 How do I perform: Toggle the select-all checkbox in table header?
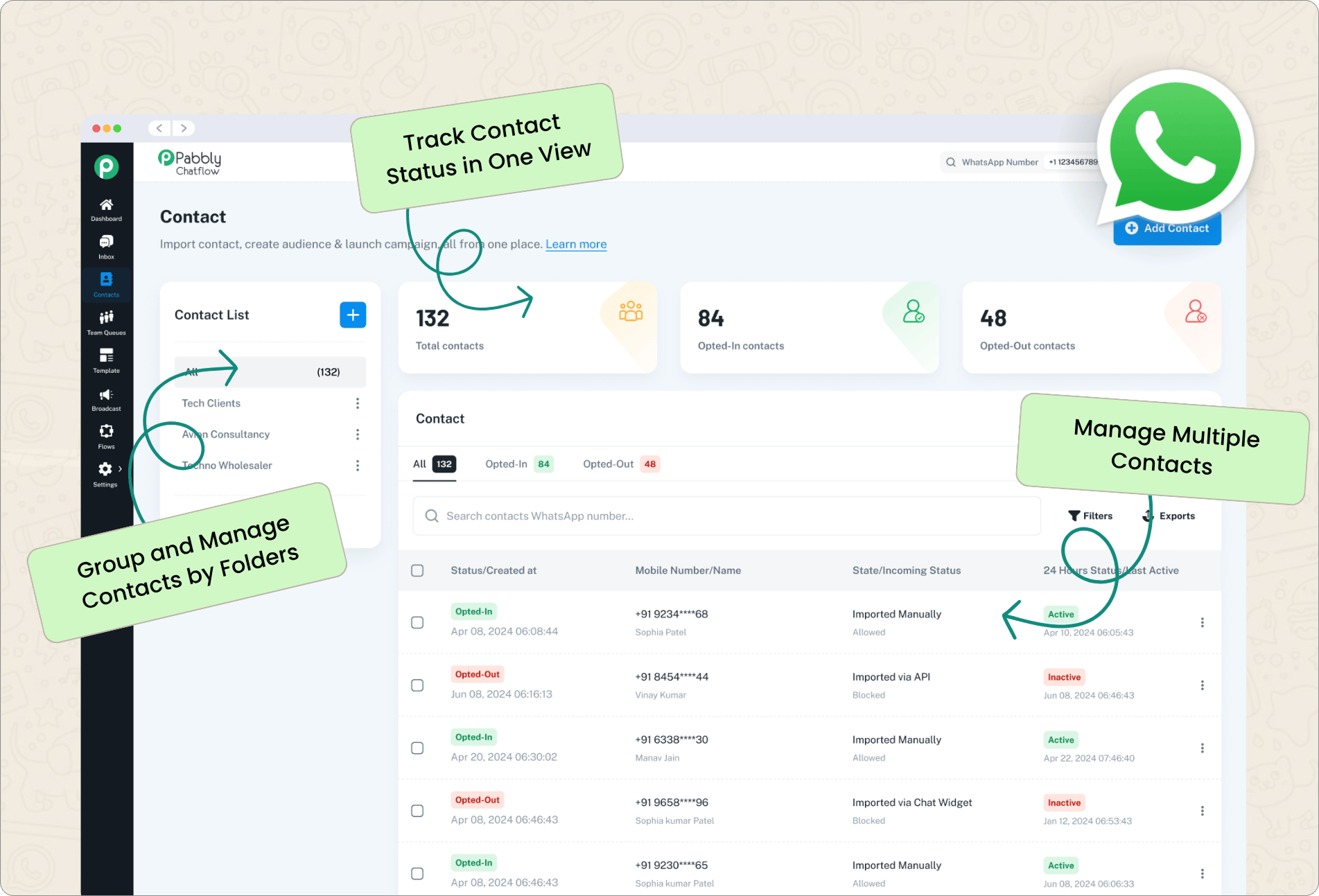click(x=417, y=570)
